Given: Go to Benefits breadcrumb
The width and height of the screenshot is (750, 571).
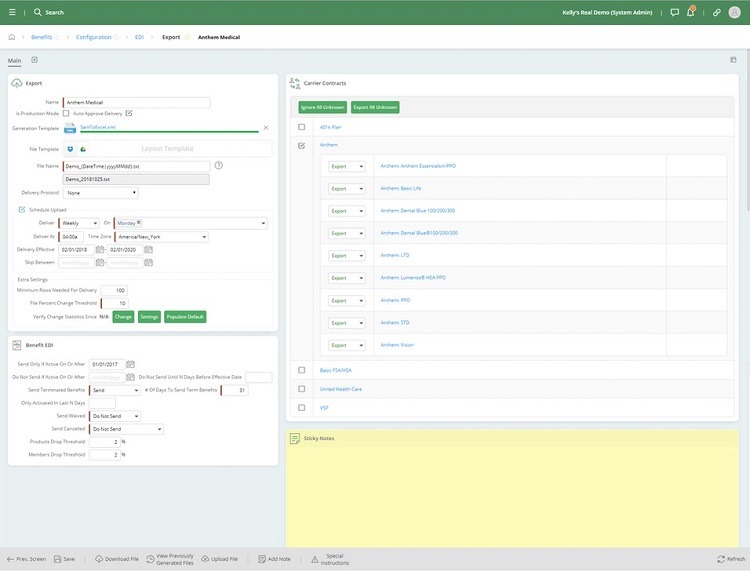Looking at the screenshot, I should pyautogui.click(x=42, y=37).
